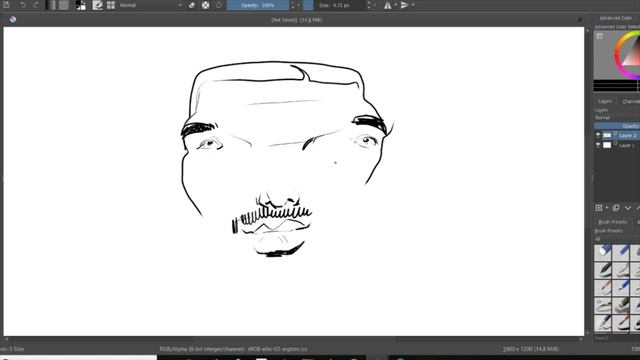Open the layer blending mode dropdown

tap(617, 118)
